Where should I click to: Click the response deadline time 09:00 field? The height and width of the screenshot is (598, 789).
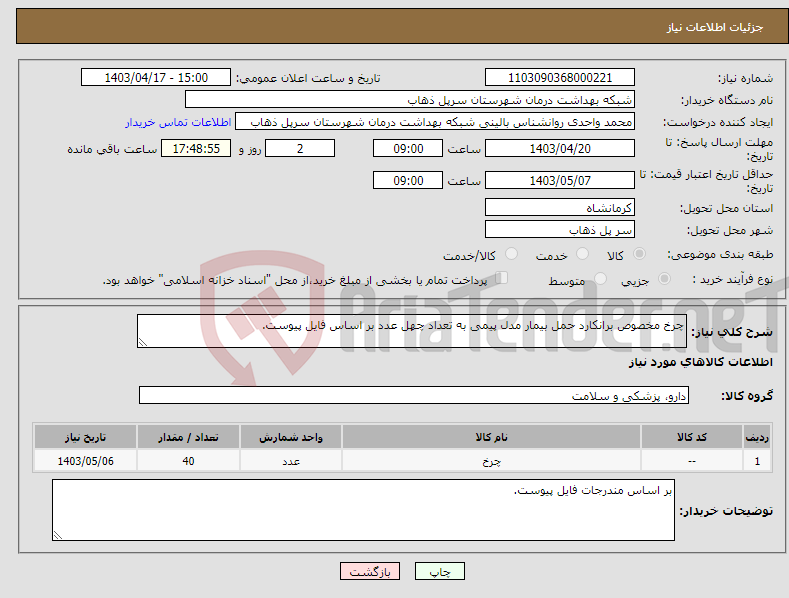point(408,148)
